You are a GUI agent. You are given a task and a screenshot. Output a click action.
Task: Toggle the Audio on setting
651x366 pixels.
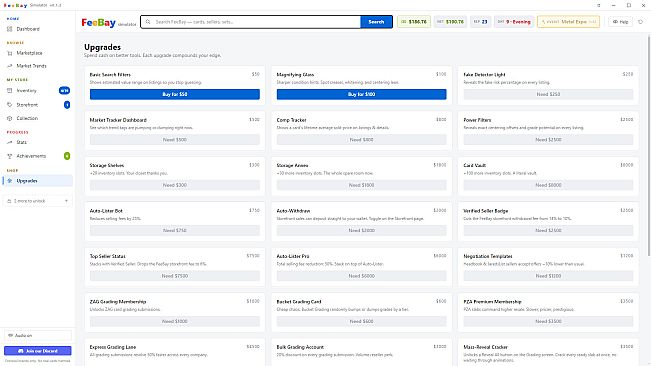pos(38,335)
